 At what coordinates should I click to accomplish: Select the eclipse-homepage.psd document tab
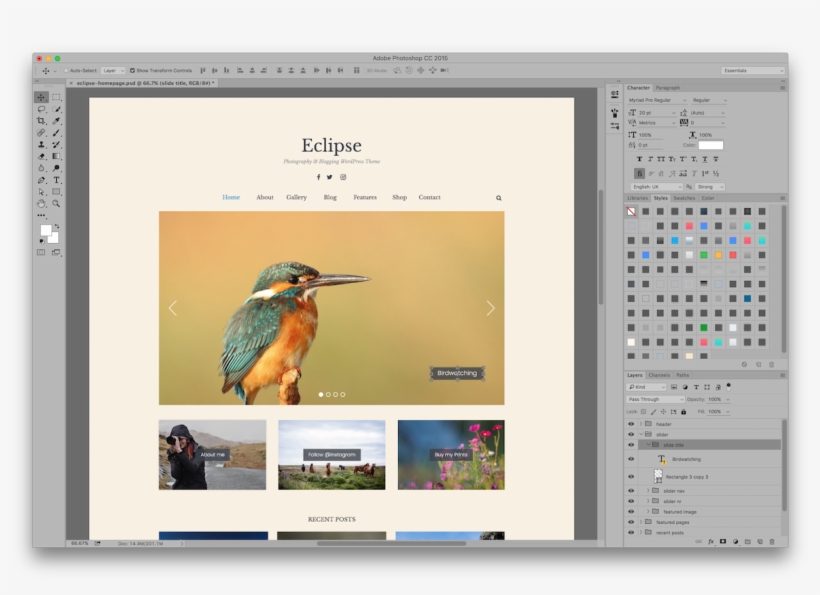[x=145, y=83]
